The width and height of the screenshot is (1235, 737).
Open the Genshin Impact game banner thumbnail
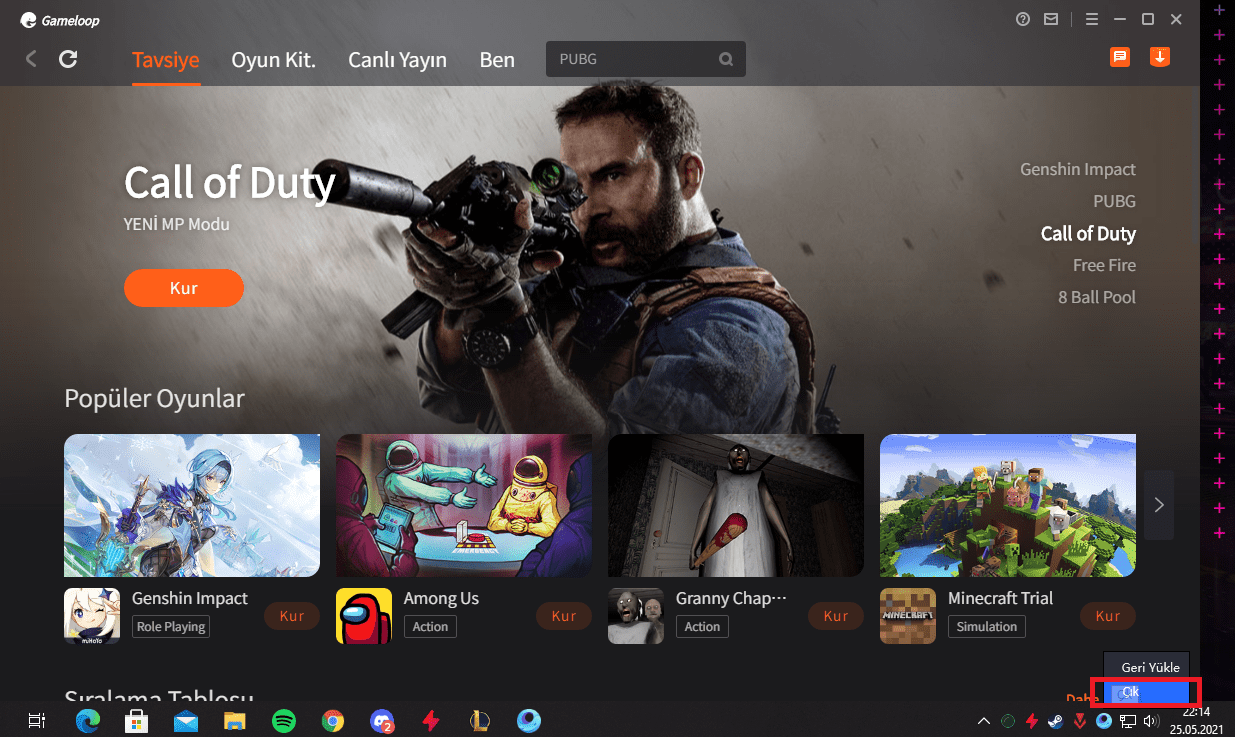[x=192, y=505]
